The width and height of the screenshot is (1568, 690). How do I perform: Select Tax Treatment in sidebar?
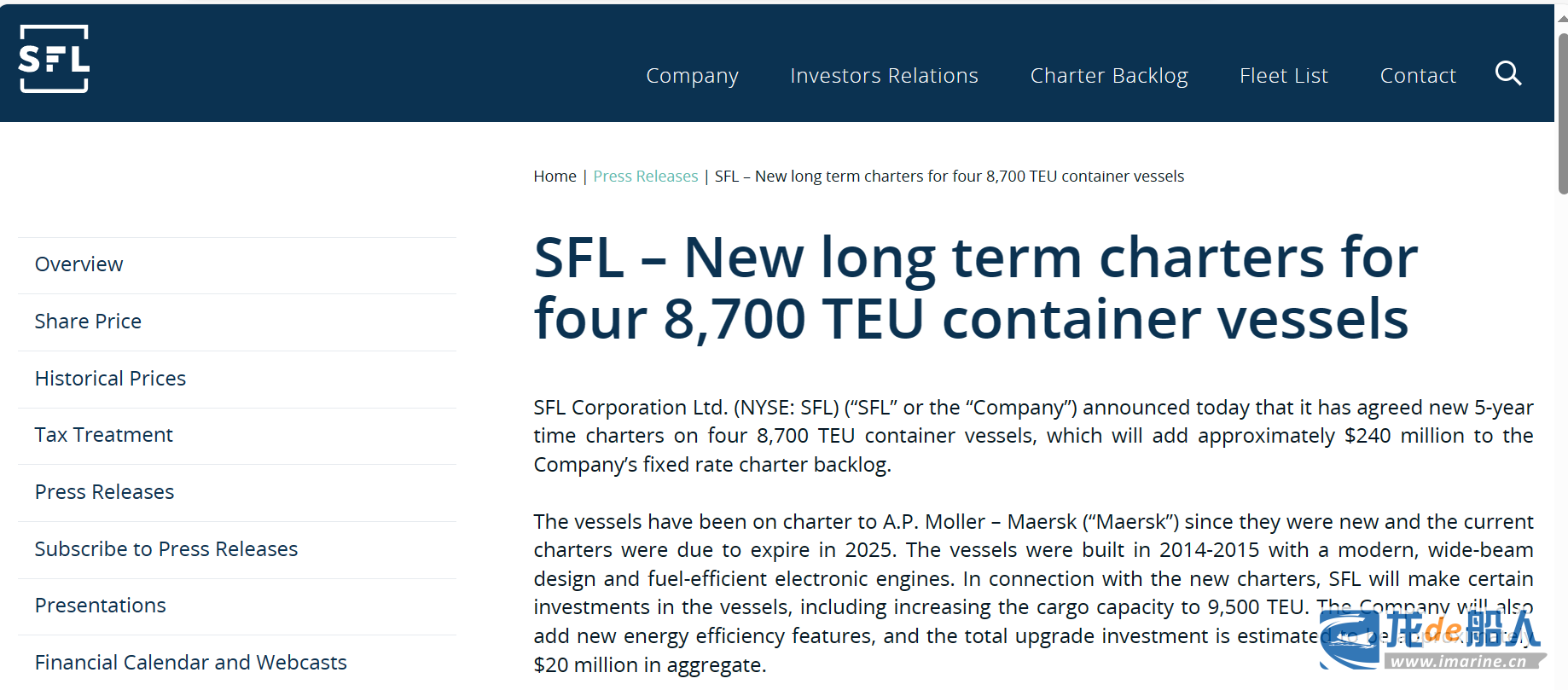click(237, 435)
